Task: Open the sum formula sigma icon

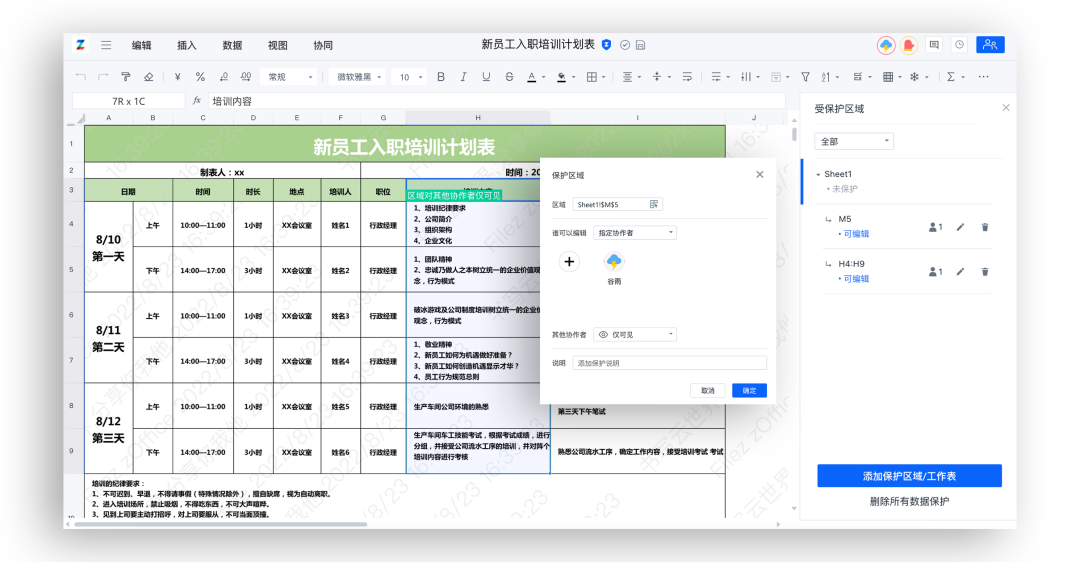Action: (951, 77)
